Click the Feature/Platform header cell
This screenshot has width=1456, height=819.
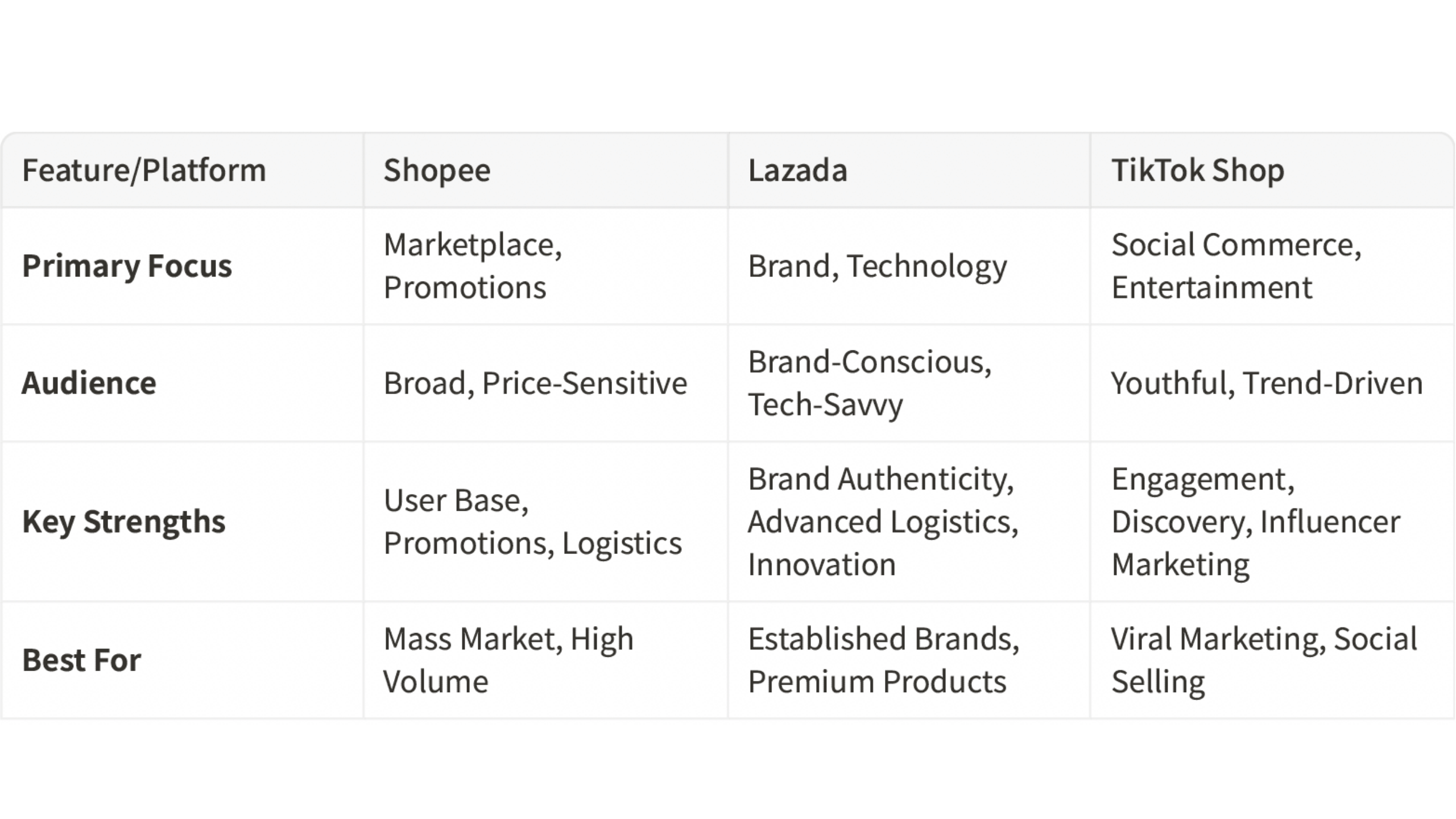pyautogui.click(x=183, y=171)
